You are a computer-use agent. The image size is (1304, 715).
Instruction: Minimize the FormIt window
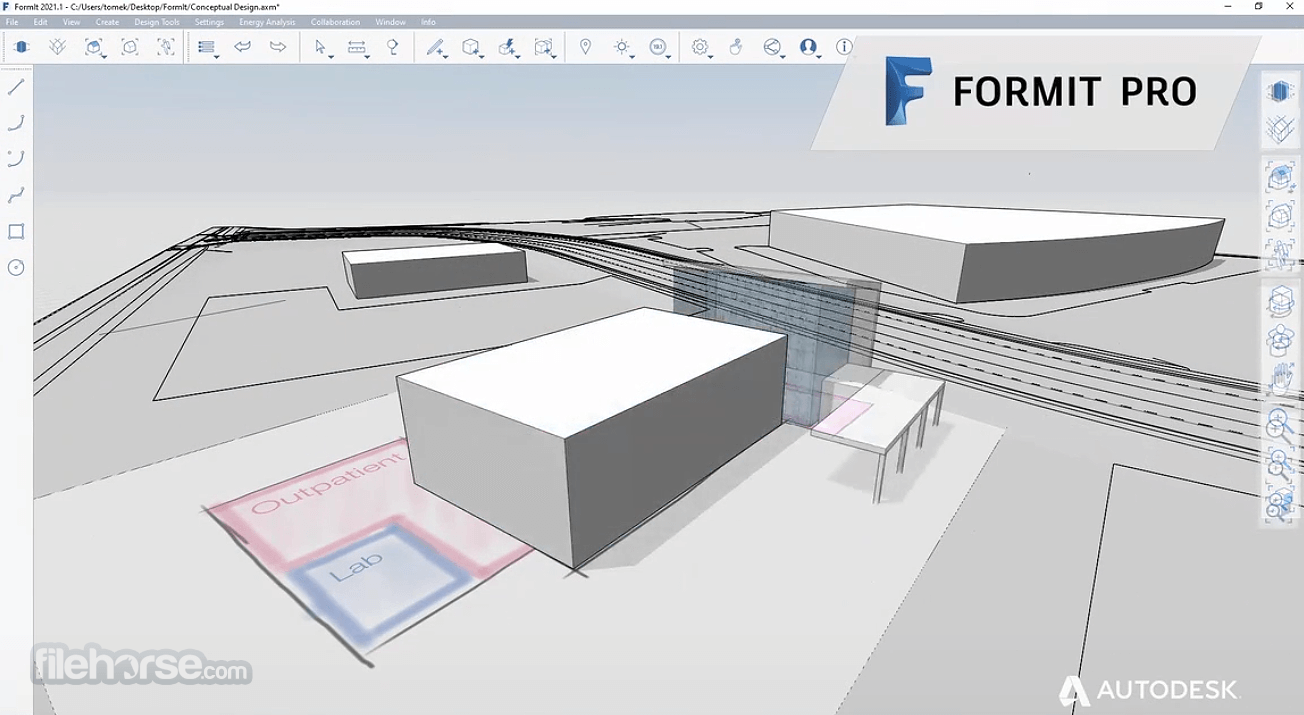point(1228,7)
